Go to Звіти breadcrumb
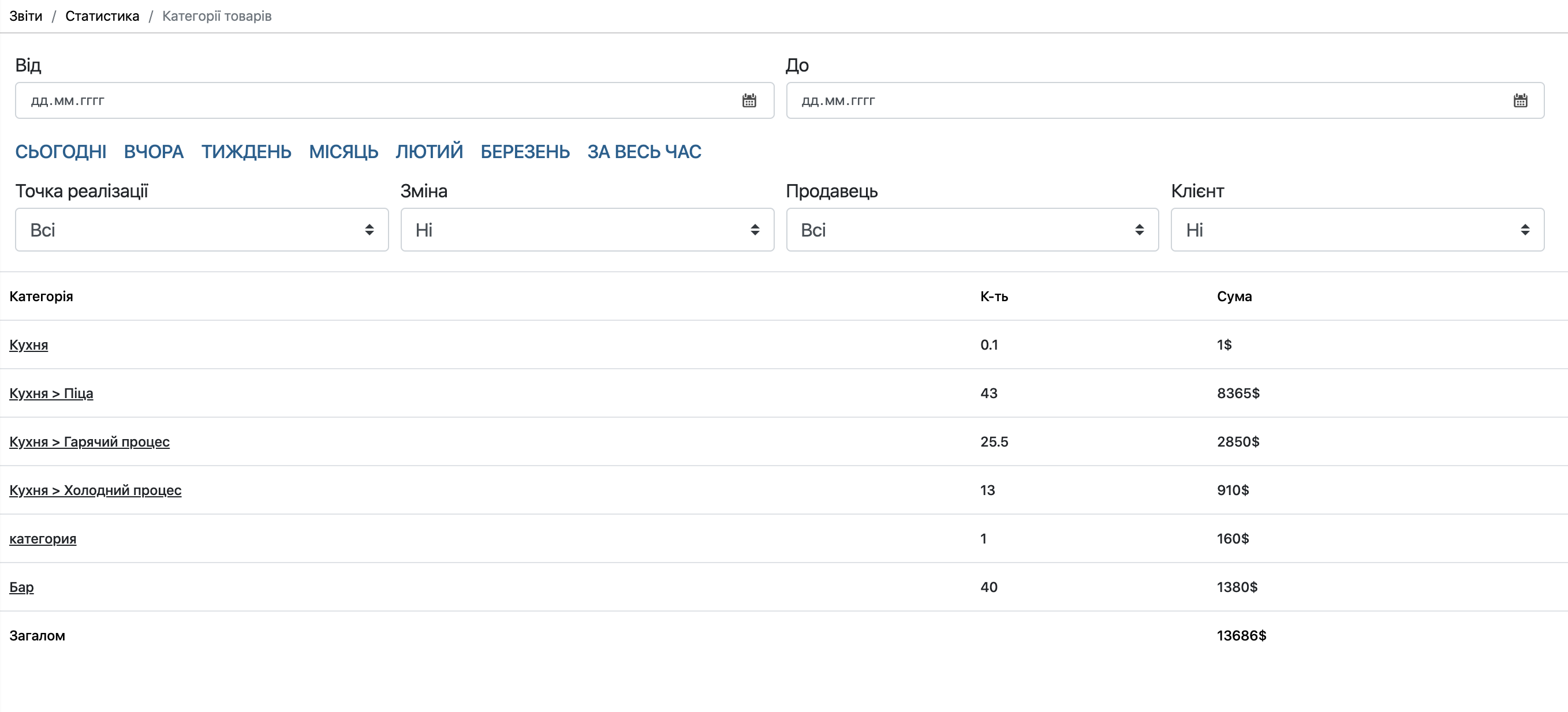 [25, 16]
